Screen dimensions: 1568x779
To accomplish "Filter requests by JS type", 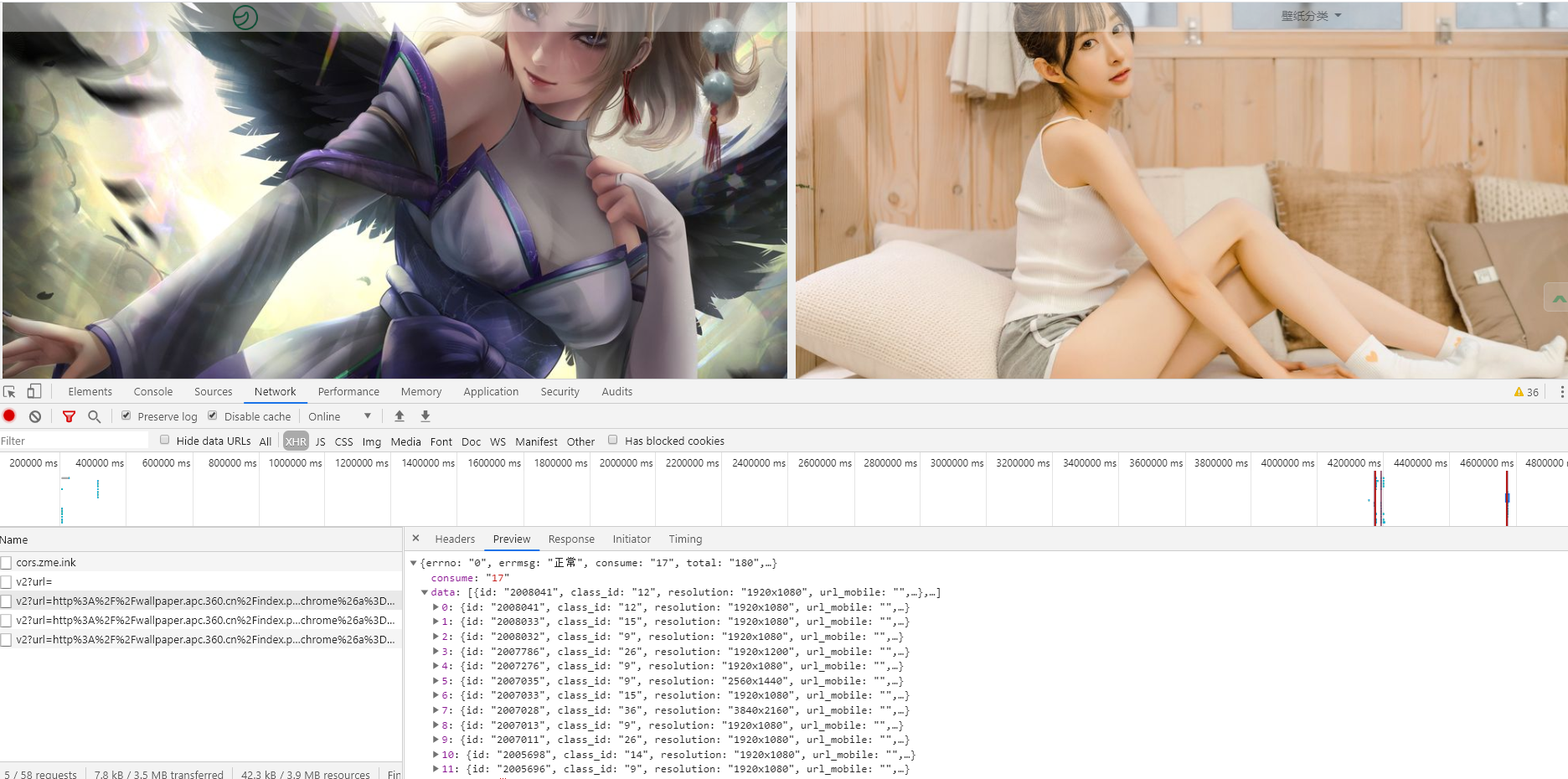I will 320,441.
